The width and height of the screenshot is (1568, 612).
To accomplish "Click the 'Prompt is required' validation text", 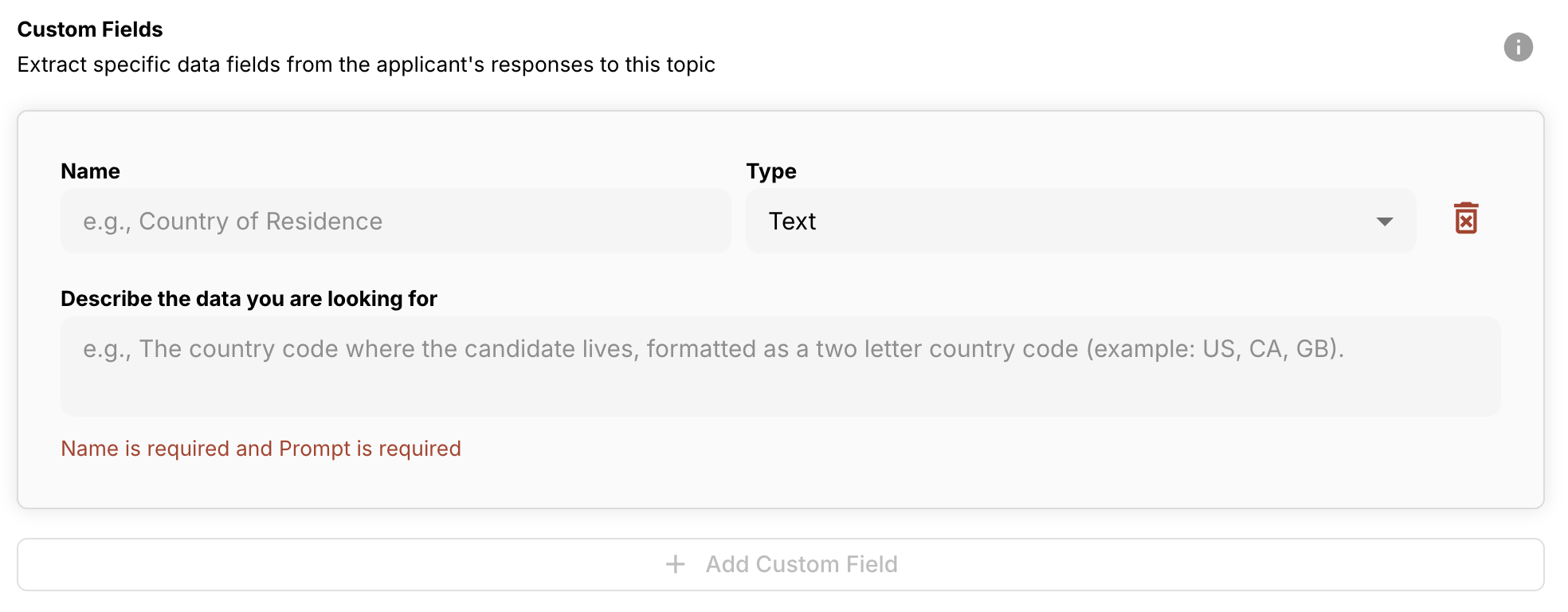I will pyautogui.click(x=370, y=449).
